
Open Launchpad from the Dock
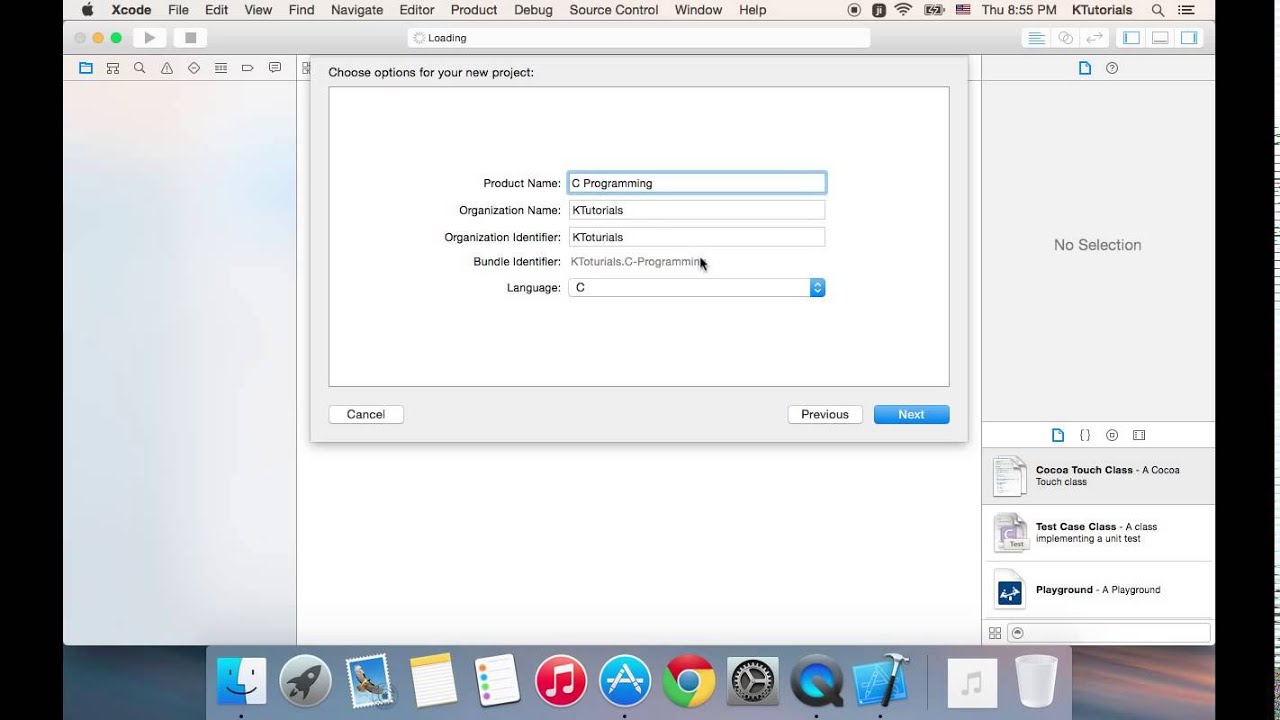305,681
